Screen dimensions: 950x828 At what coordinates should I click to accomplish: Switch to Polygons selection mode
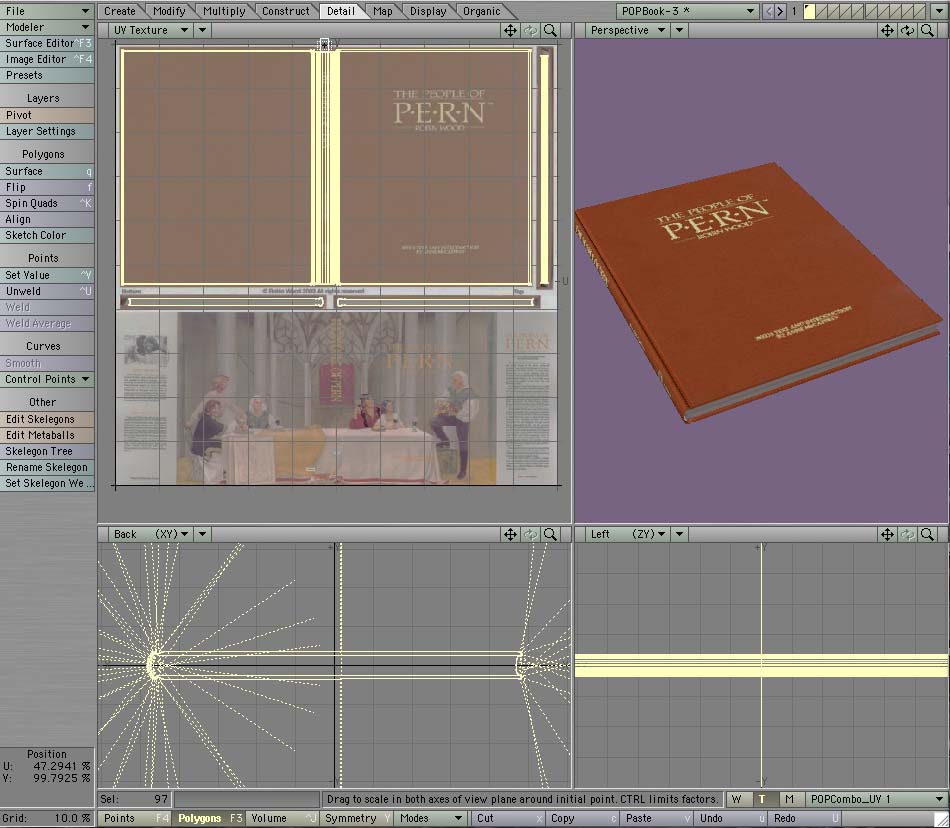pyautogui.click(x=209, y=818)
